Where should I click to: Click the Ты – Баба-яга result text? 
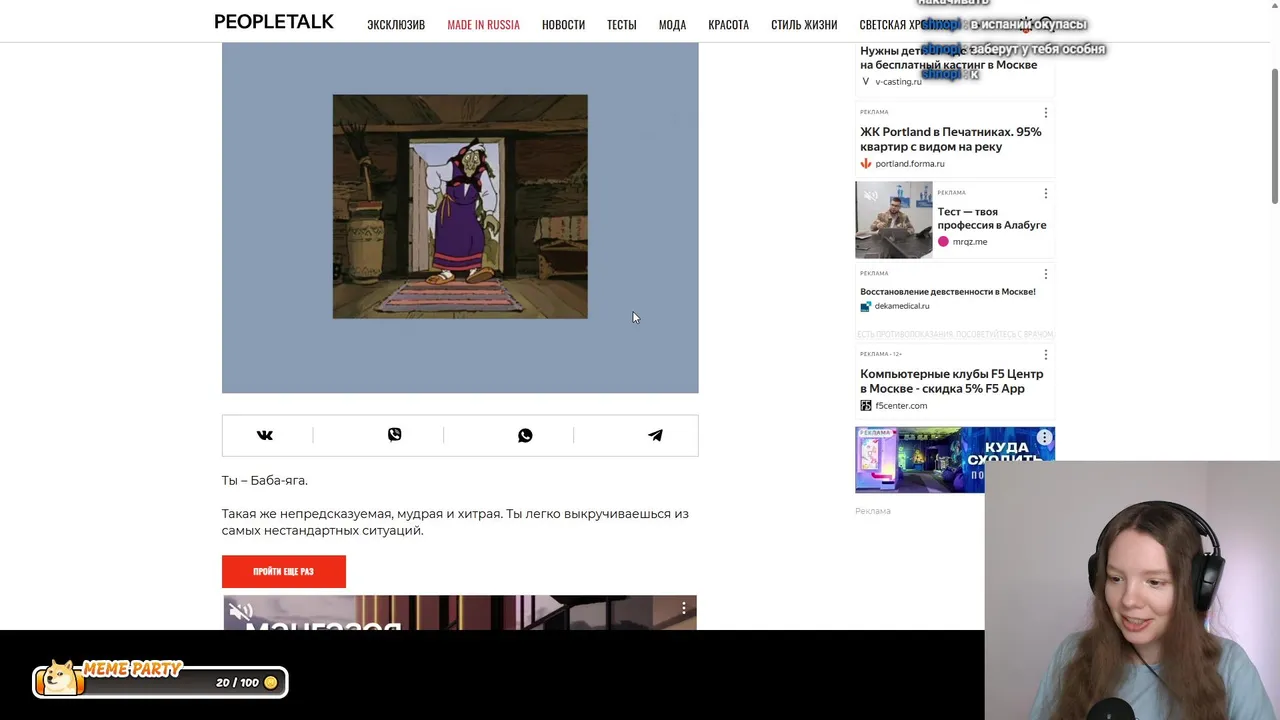[265, 480]
